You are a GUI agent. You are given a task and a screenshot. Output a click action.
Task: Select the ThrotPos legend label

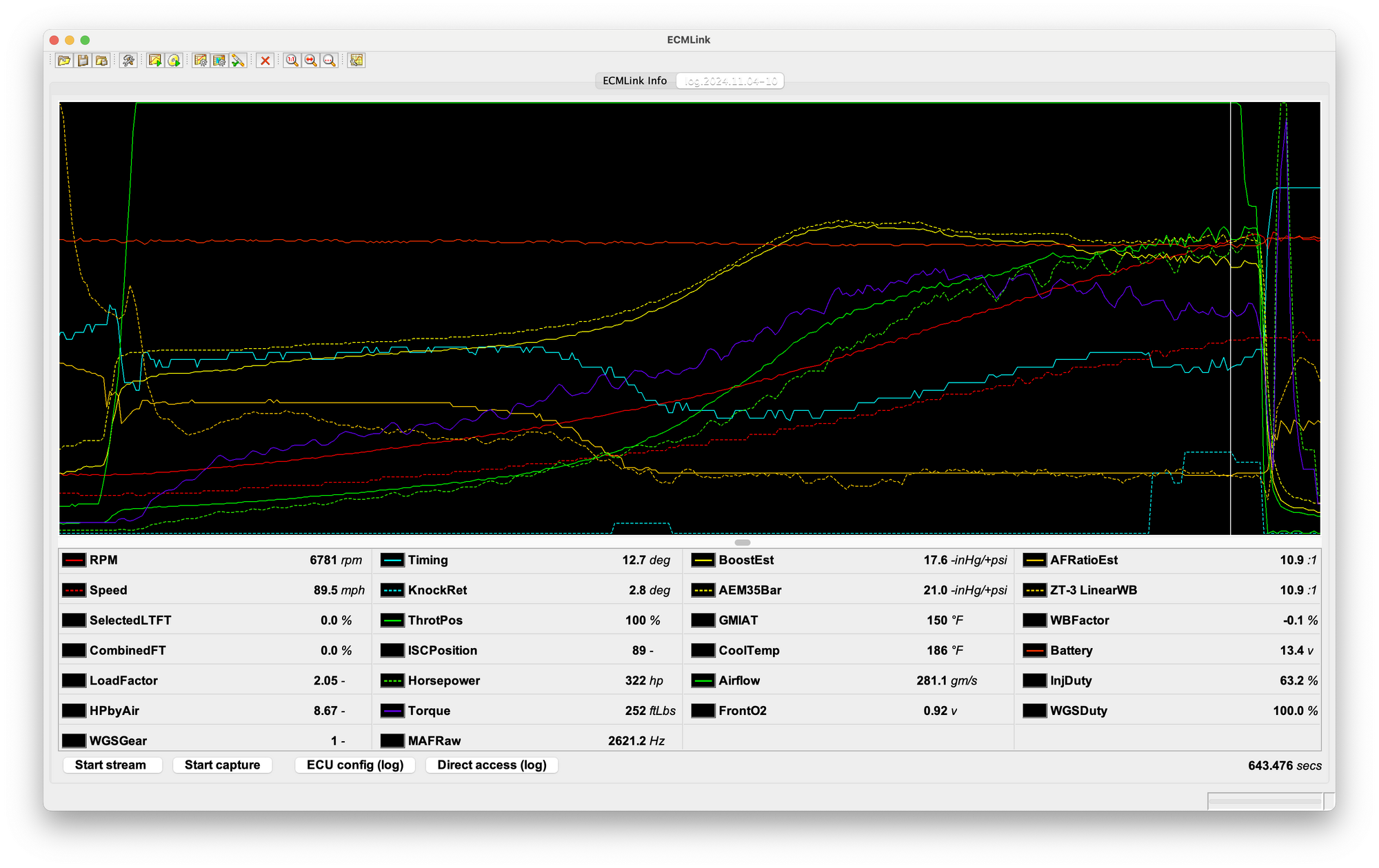coord(435,620)
